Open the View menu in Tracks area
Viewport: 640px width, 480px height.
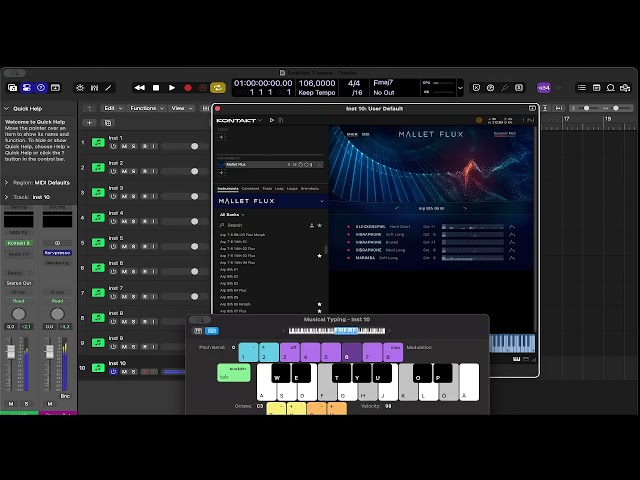[182, 108]
